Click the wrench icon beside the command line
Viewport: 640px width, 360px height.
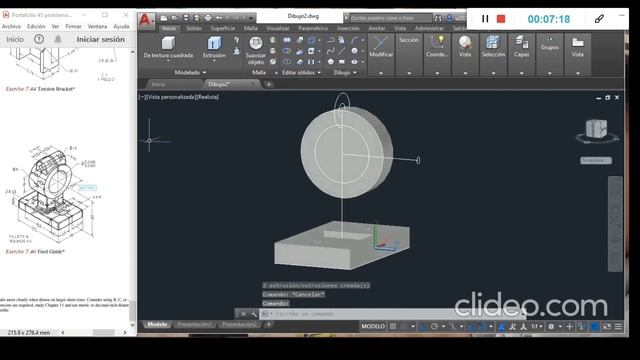tap(254, 314)
